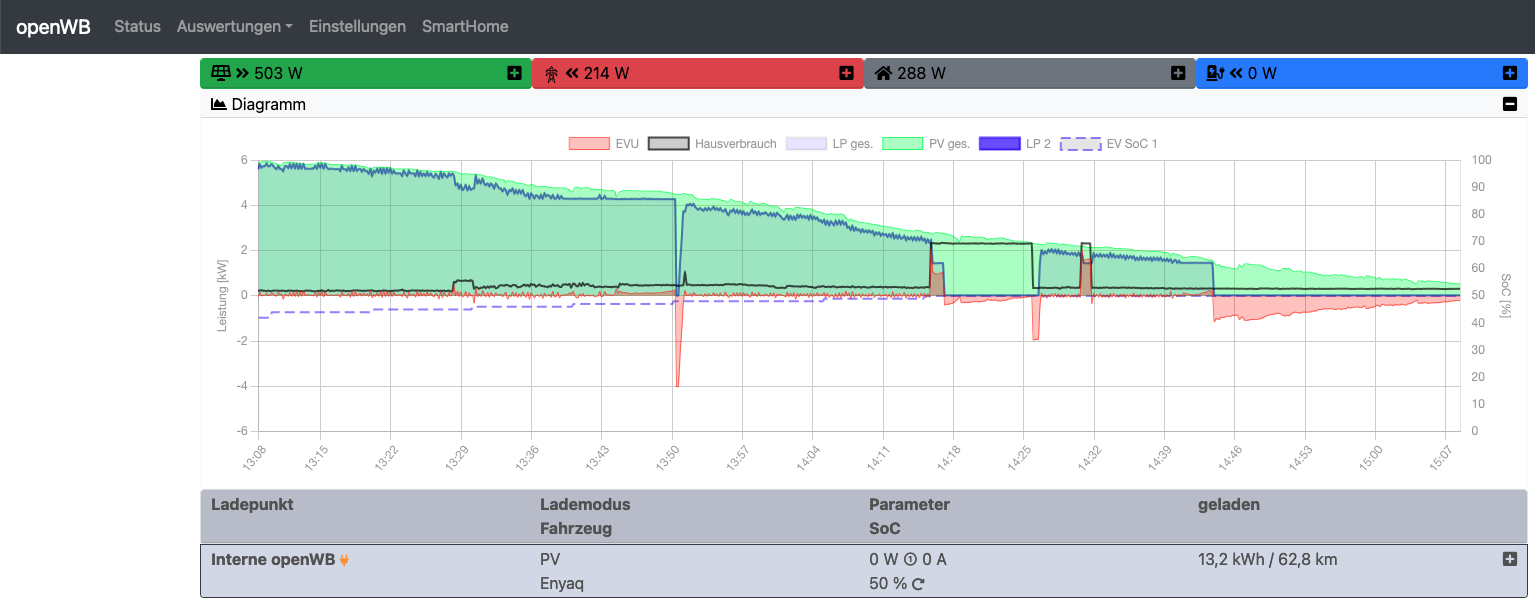The height and width of the screenshot is (605, 1535).
Task: Open the Einstellungen menu item
Action: (357, 27)
